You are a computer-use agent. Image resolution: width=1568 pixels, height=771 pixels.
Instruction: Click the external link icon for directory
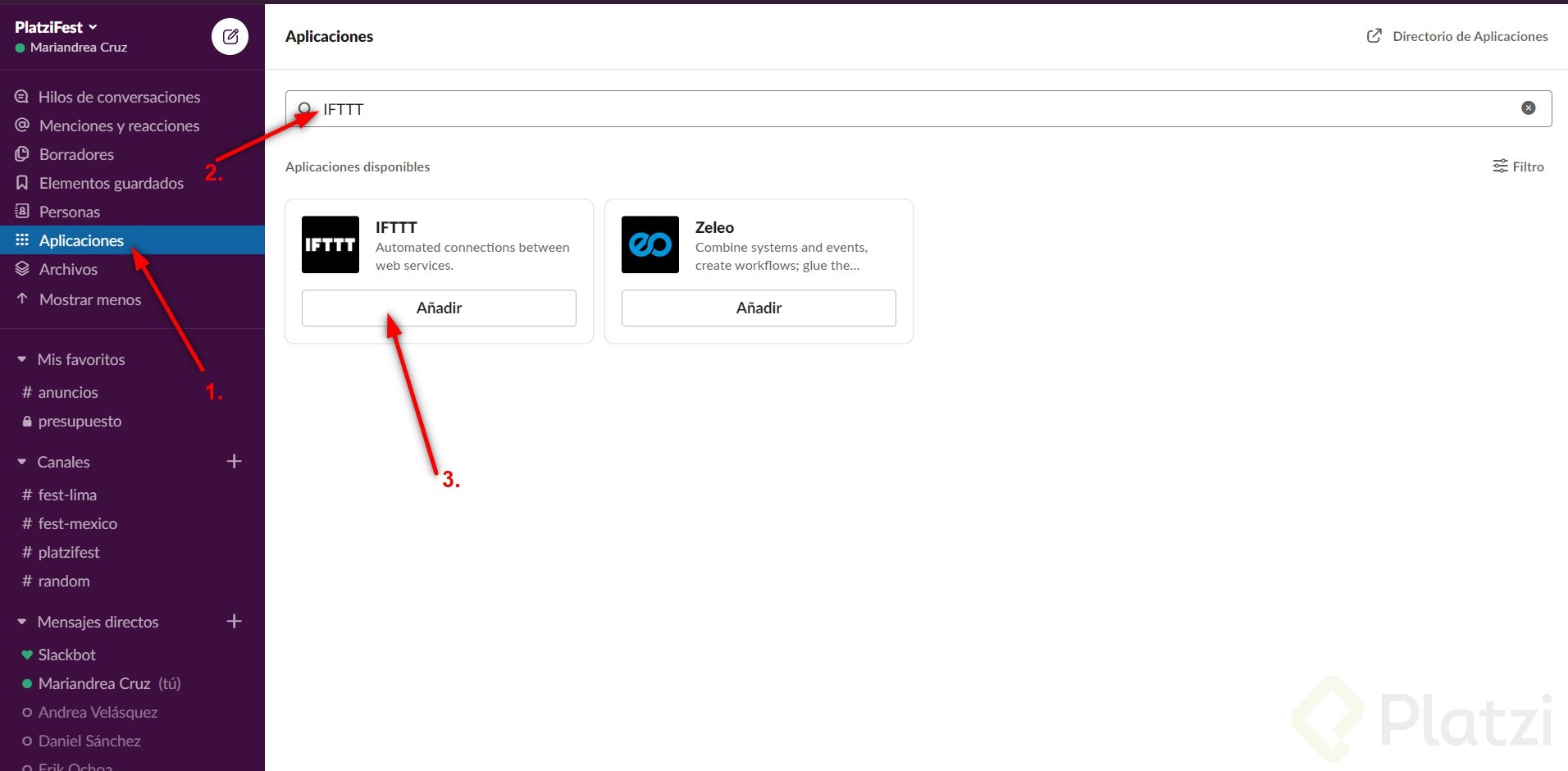[1374, 36]
